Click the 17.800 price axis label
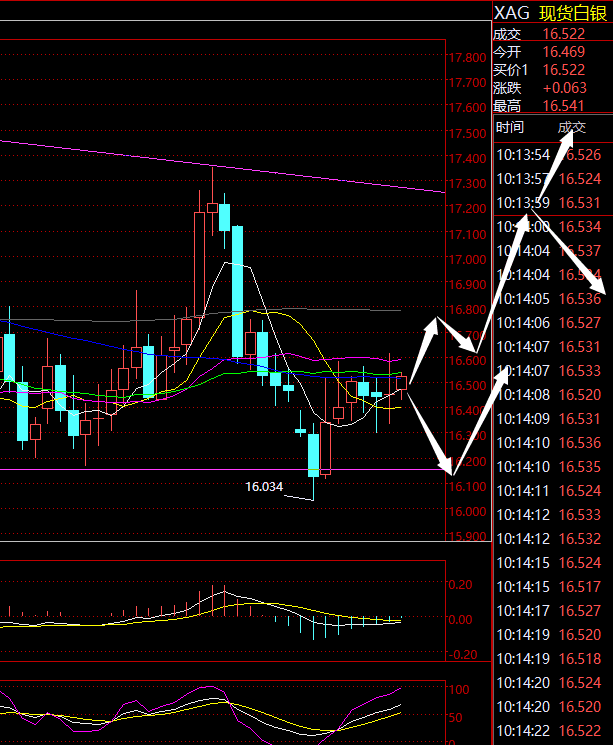The width and height of the screenshot is (613, 745). 468,58
